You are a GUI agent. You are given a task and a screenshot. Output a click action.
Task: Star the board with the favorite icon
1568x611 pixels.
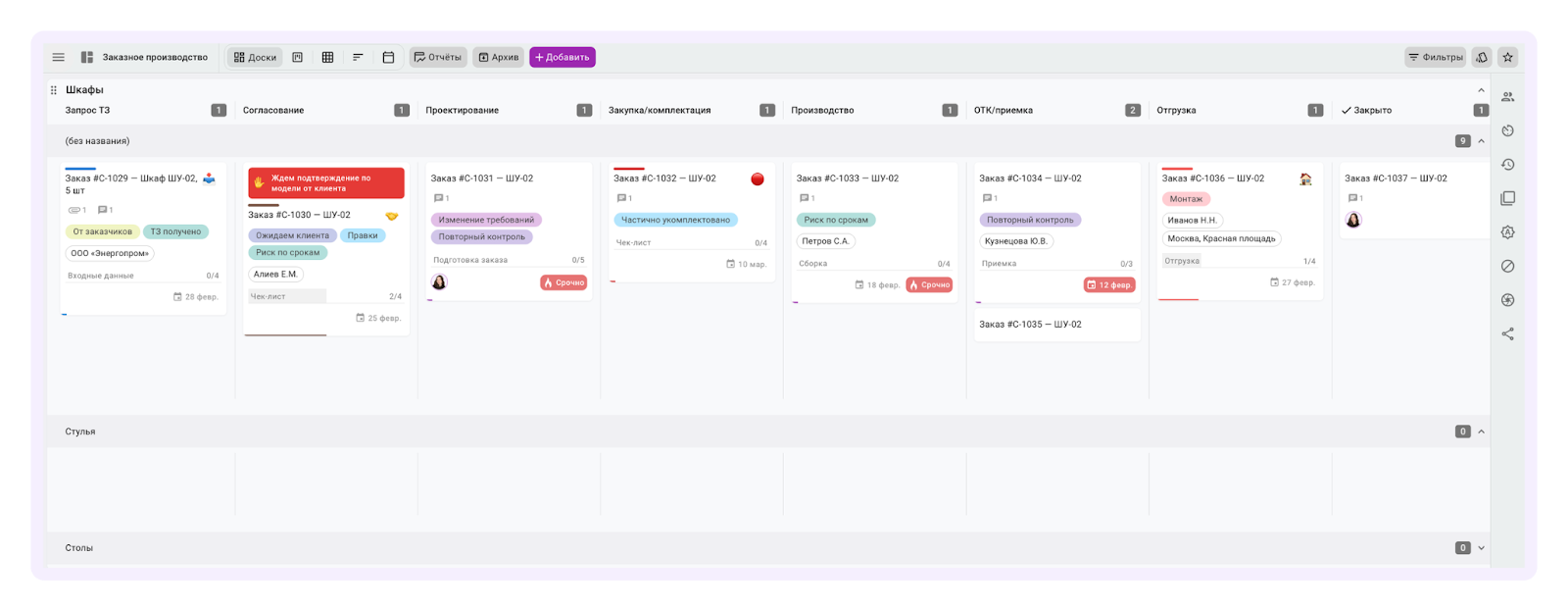tap(1507, 58)
